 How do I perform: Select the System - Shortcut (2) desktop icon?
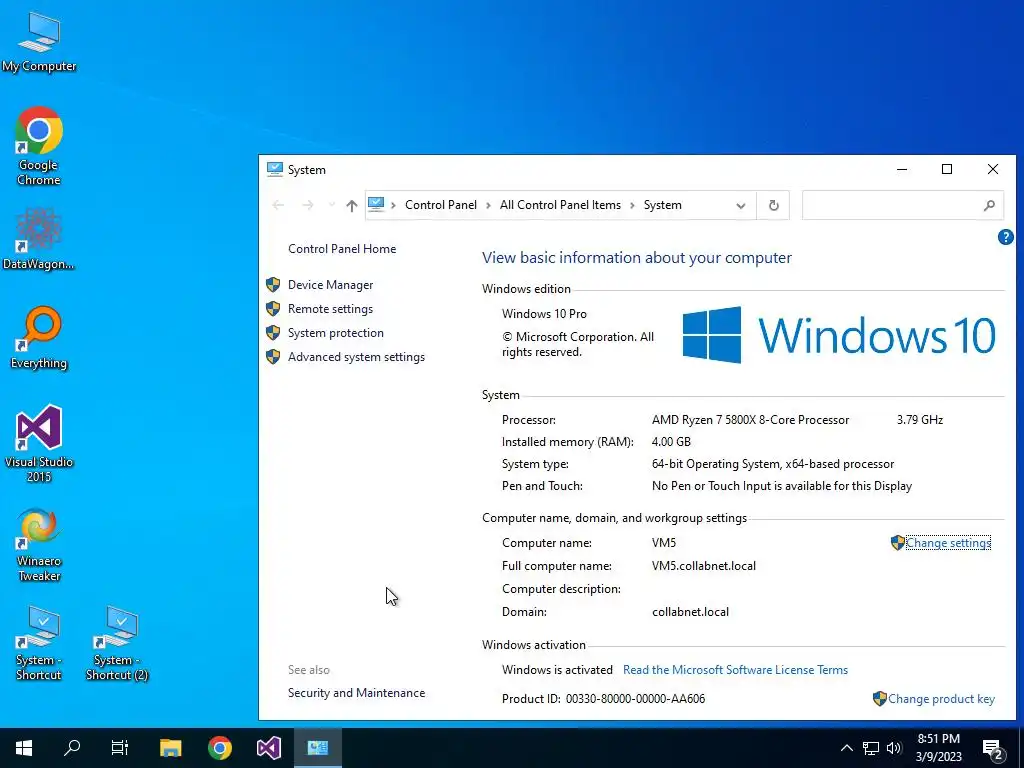[117, 643]
